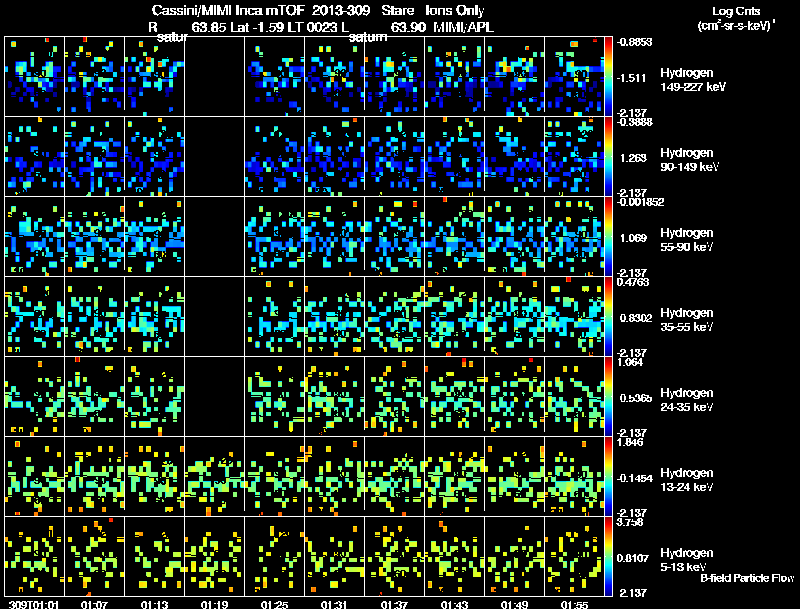Screen dimensions: 800x609
Task: Select the 149-227 keV image panel at 01:01
Action: [34, 76]
